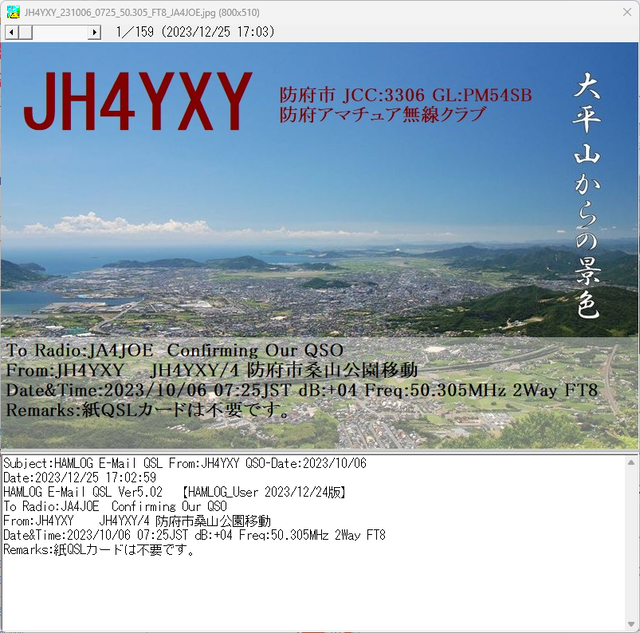Click 'Date&Time:2023/10/06' line in text pane
The image size is (640, 633).
[194, 535]
